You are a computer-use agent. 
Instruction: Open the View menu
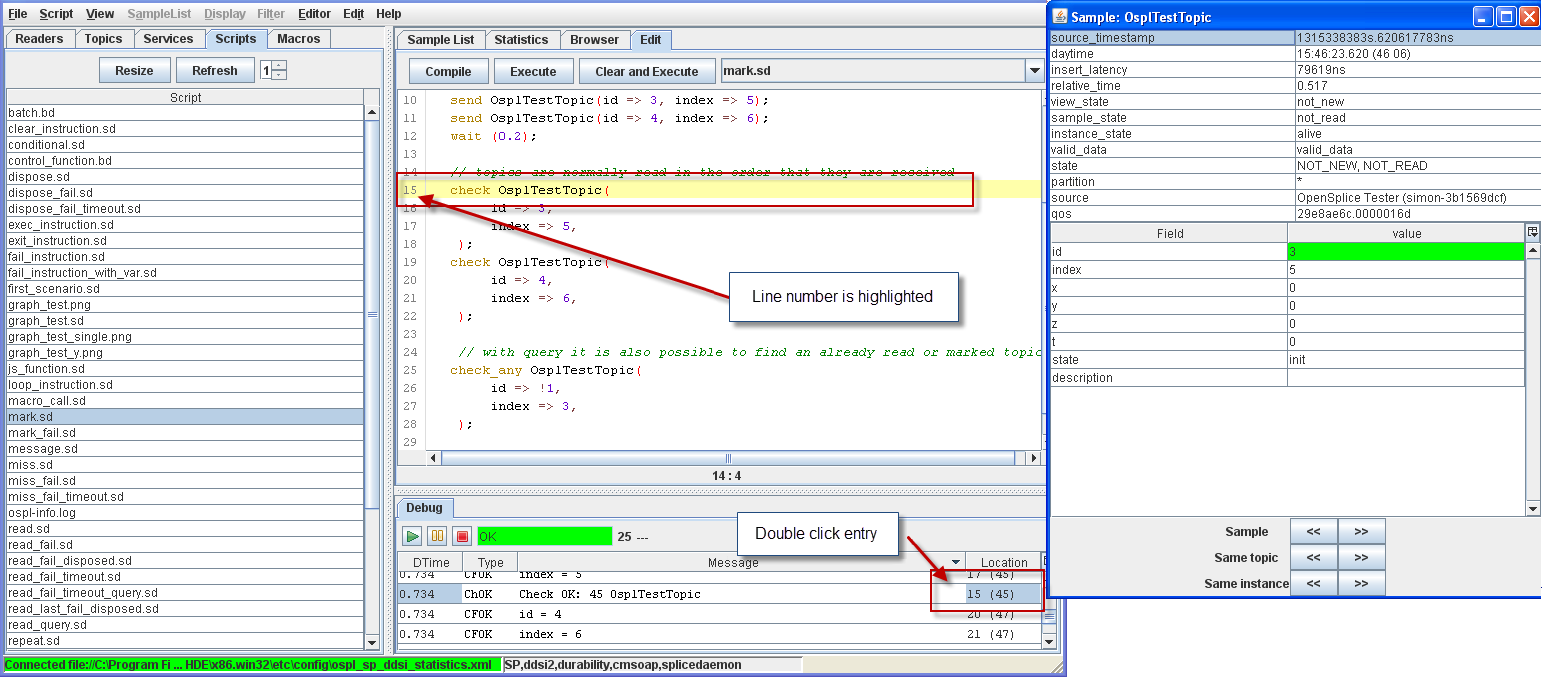(x=100, y=14)
